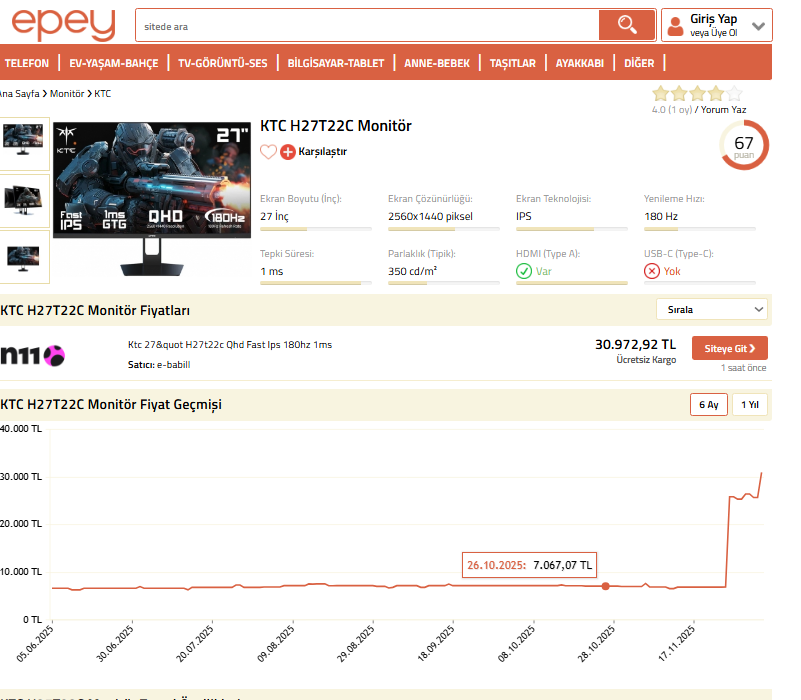Go to Monitör breadcrumb
The height and width of the screenshot is (700, 801).
tap(67, 94)
